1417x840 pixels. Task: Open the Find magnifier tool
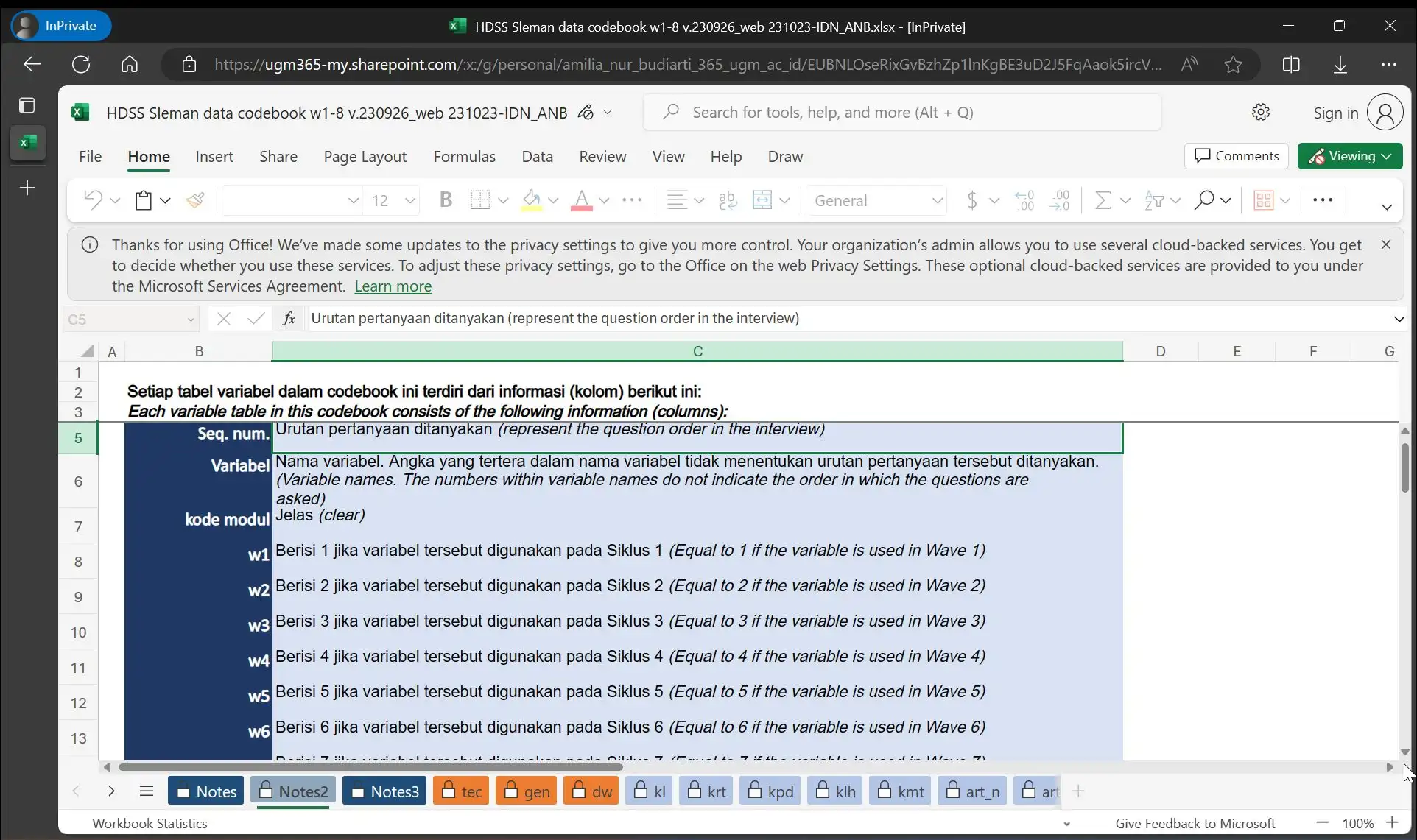coord(1204,200)
